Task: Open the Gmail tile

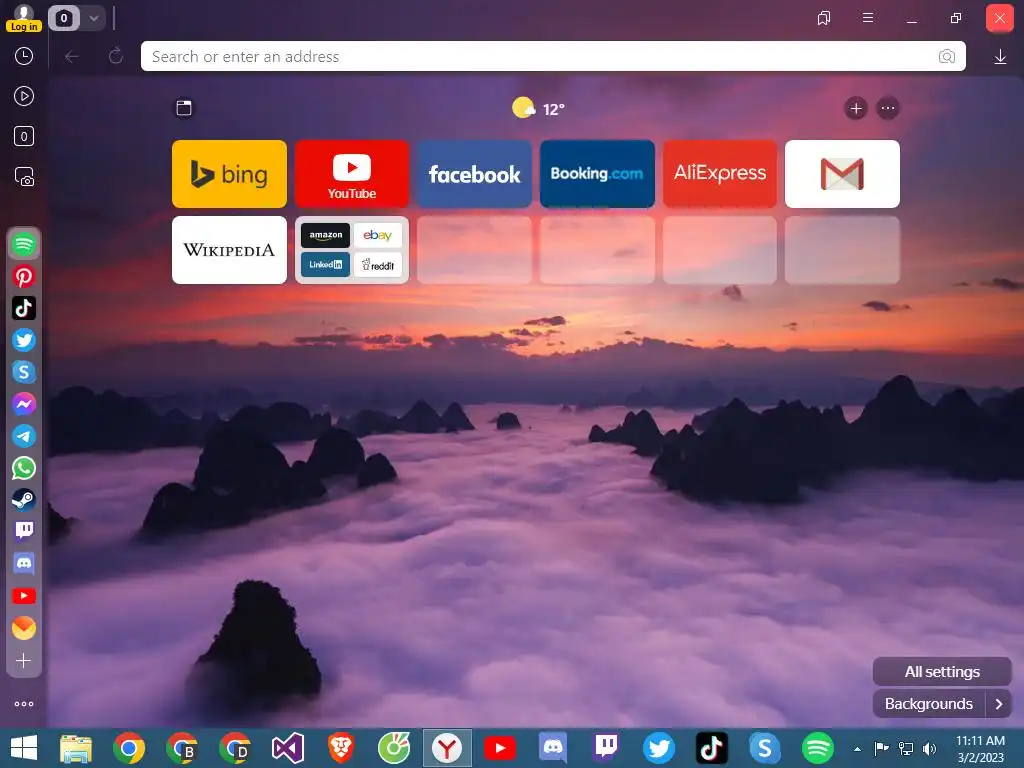Action: click(842, 174)
